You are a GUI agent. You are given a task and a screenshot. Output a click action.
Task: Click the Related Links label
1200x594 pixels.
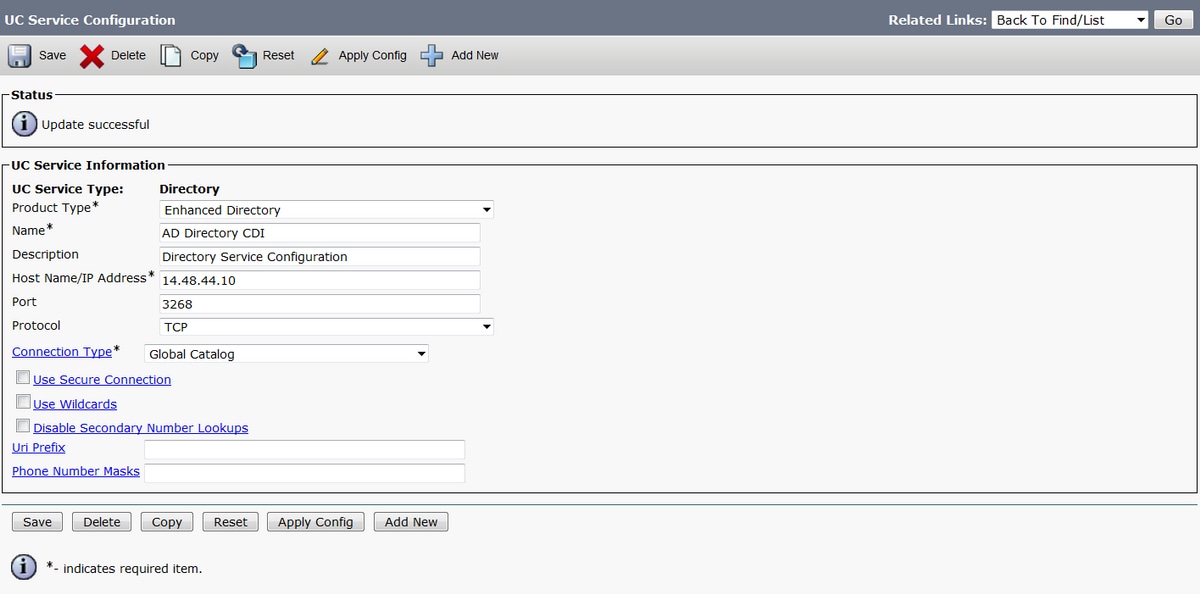tap(937, 20)
